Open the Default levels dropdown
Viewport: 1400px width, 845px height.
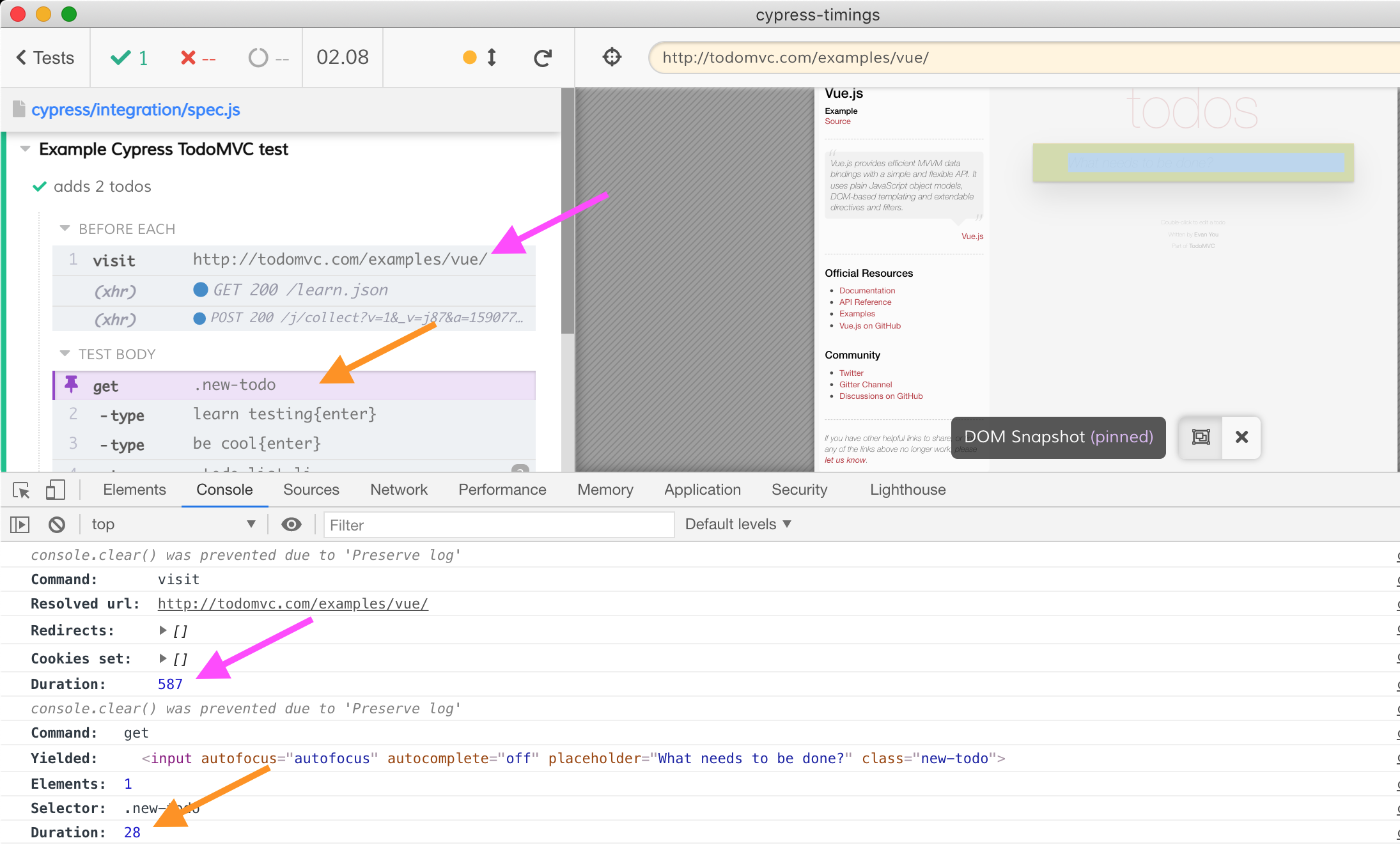[x=738, y=524]
